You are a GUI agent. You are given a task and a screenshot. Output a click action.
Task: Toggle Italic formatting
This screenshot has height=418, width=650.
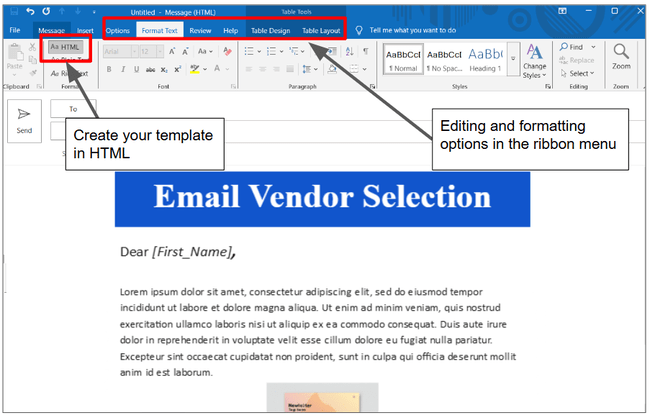(x=123, y=69)
